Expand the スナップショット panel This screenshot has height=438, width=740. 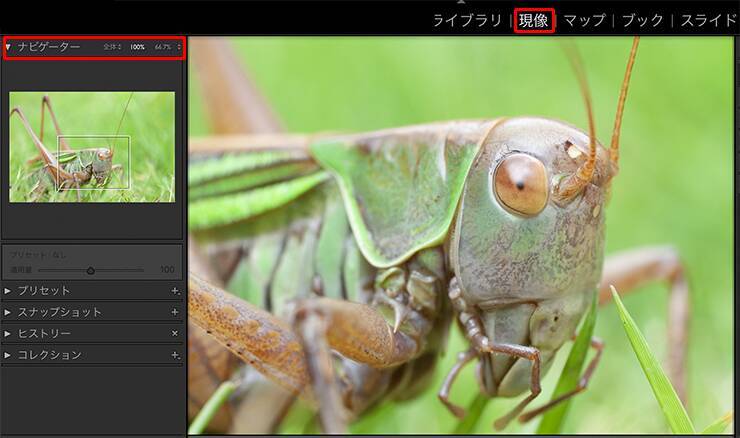[9, 312]
